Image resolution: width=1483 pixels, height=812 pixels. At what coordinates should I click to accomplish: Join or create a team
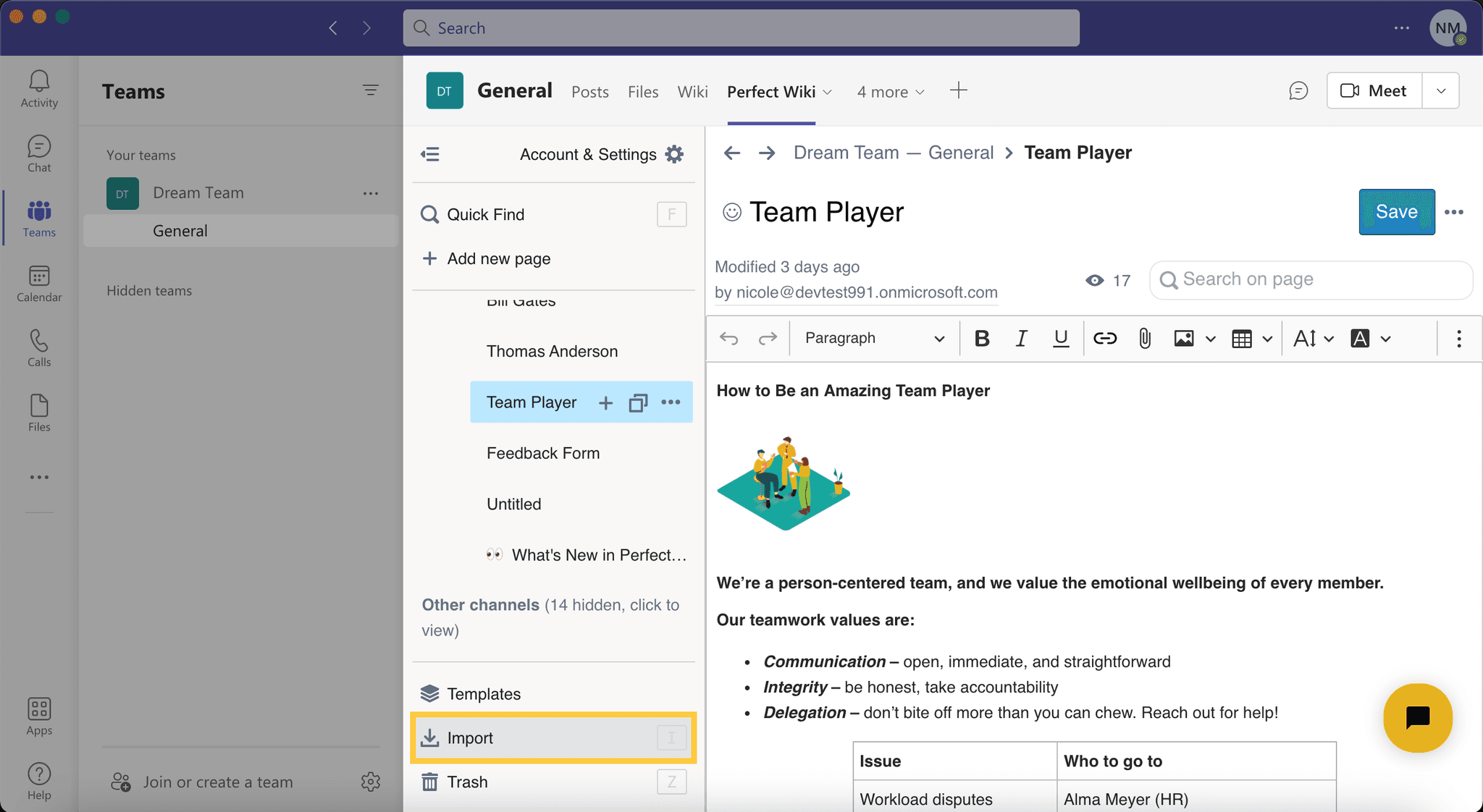coord(217,782)
